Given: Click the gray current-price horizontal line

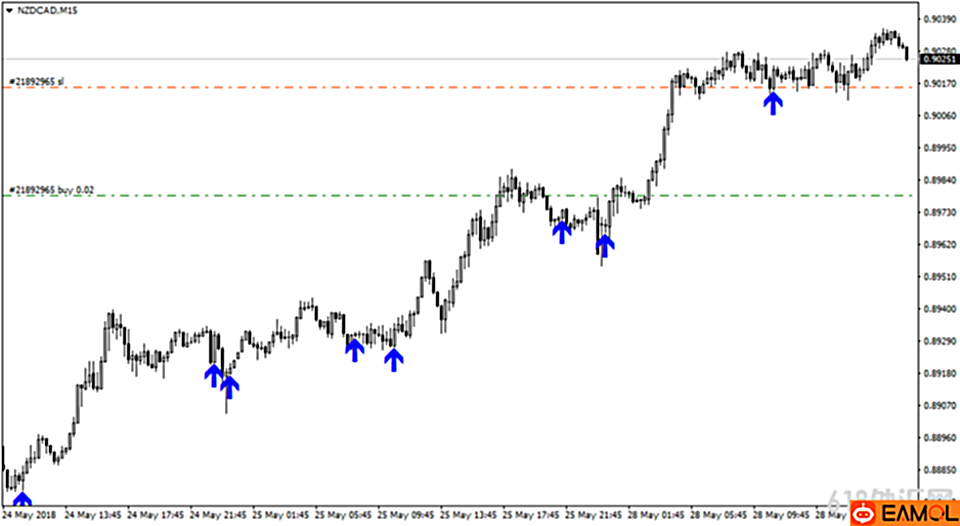Looking at the screenshot, I should point(400,59).
